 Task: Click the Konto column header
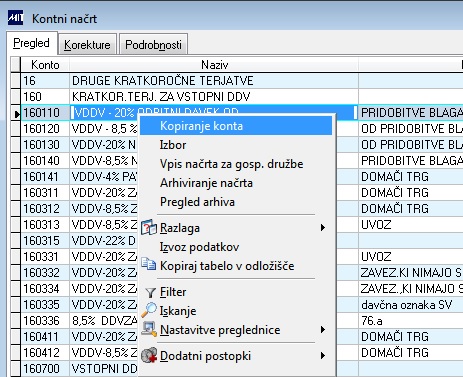(x=45, y=65)
